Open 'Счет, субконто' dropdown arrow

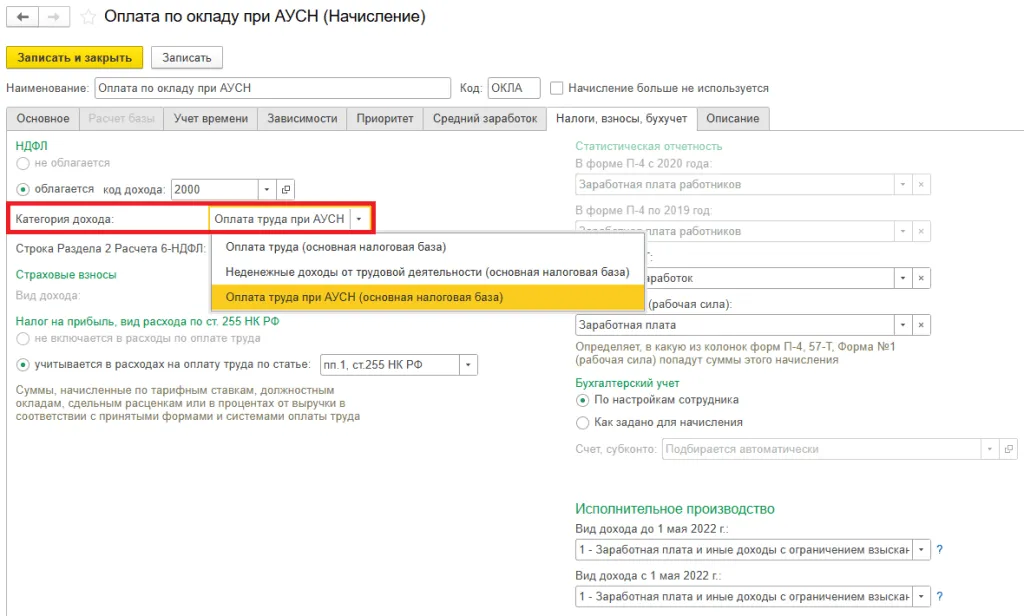[990, 449]
